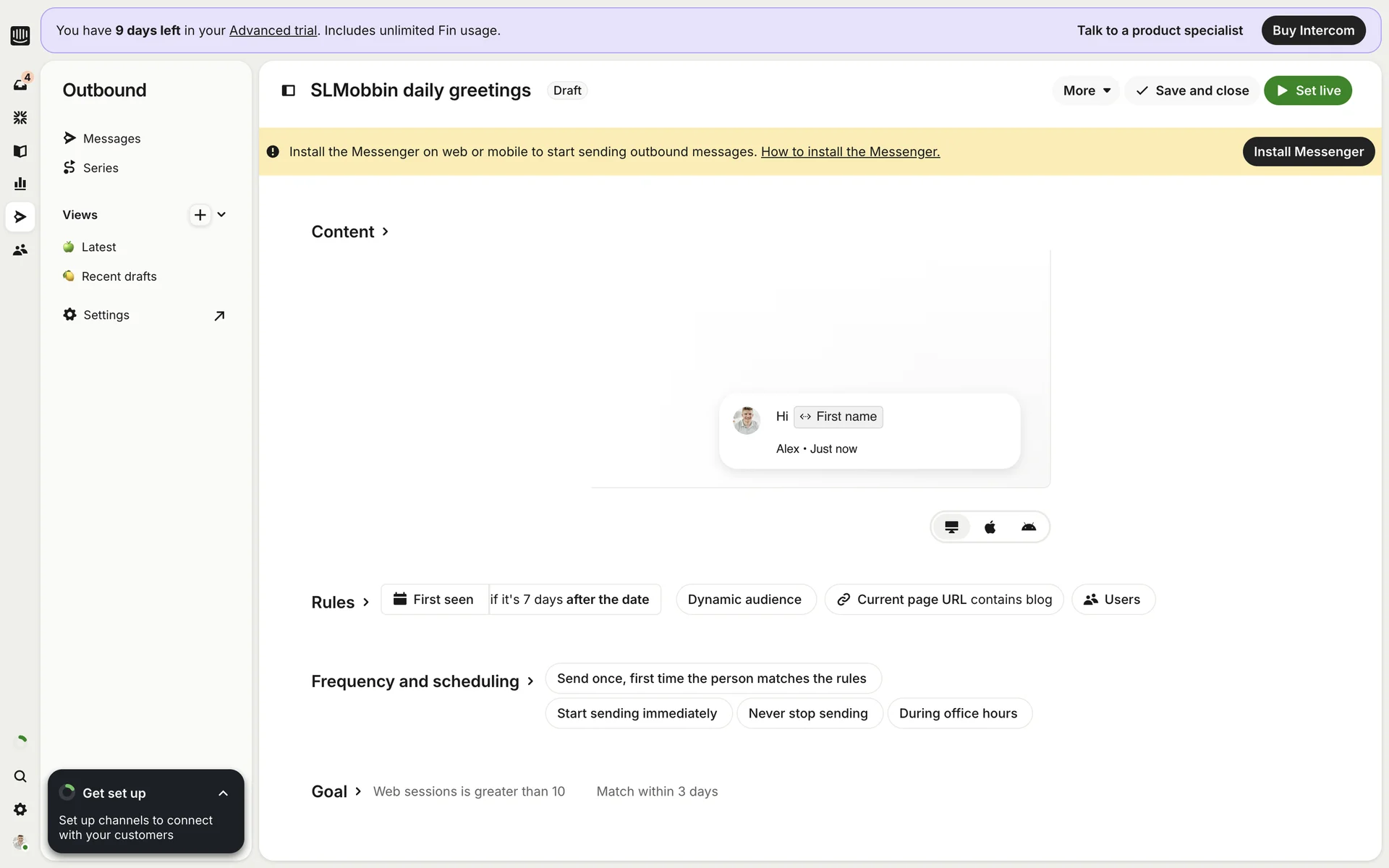The width and height of the screenshot is (1389, 868).
Task: Click the workspace settings gear in rail
Action: point(20,809)
